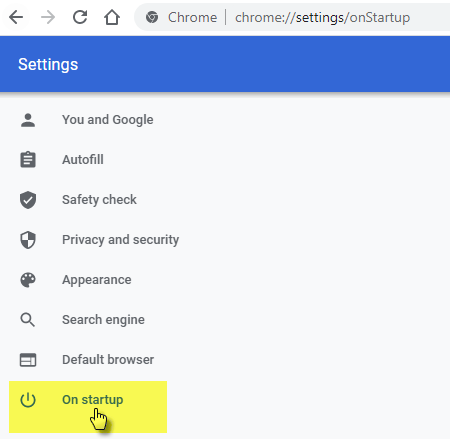Viewport: 450px width, 439px height.
Task: Click the forward navigation arrow
Action: 48,17
